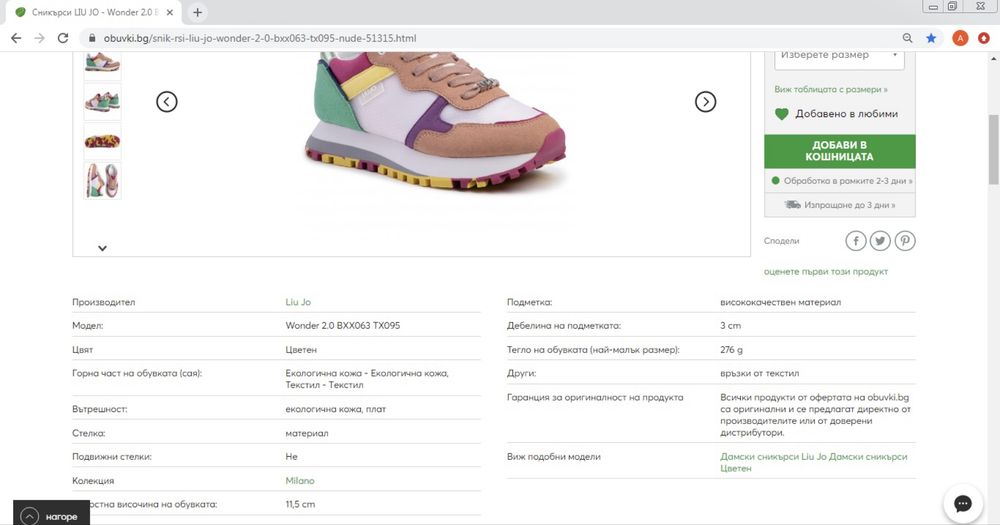The width and height of the screenshot is (1000, 525).
Task: Open the Liu Jo manufacturer link
Action: (298, 302)
